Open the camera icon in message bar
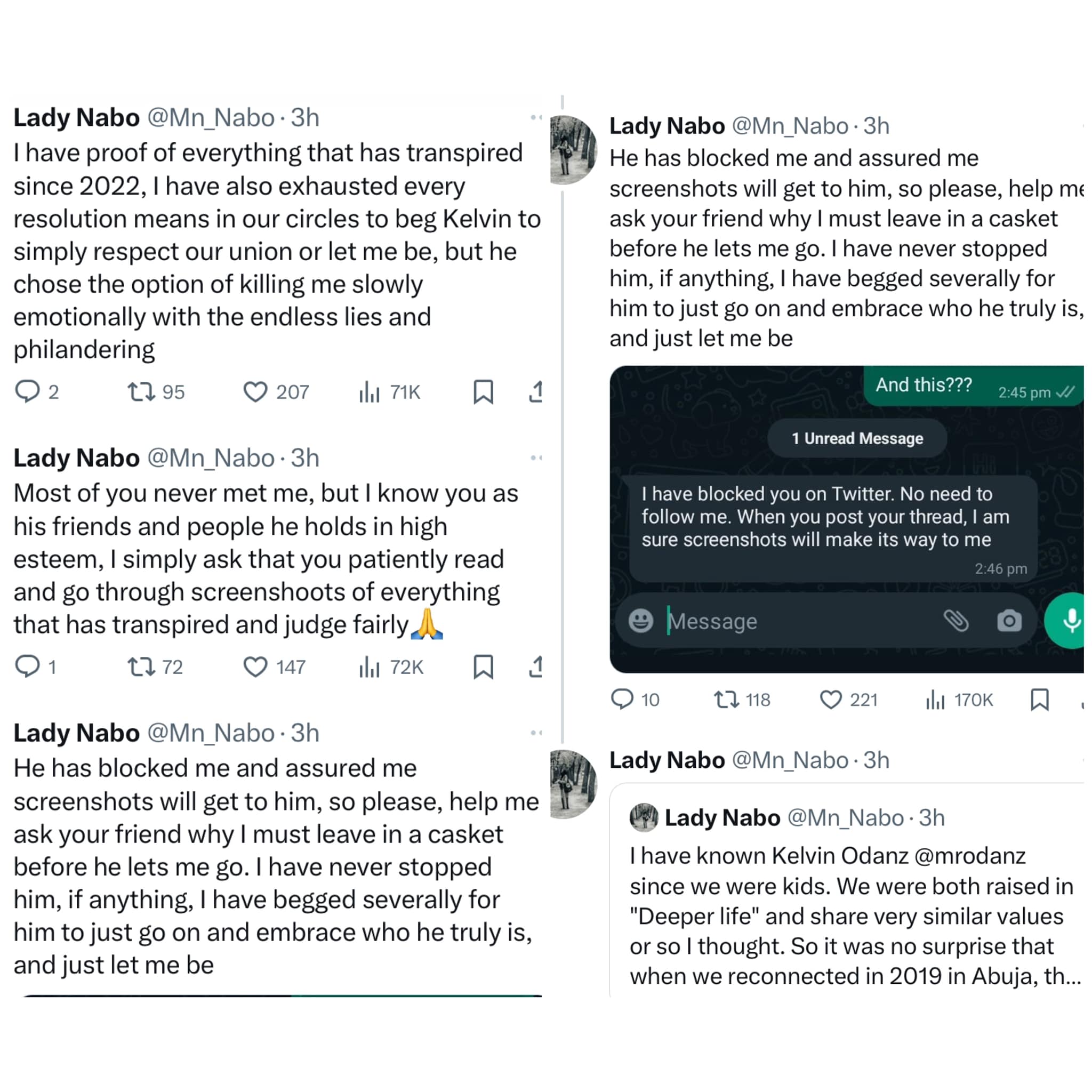The width and height of the screenshot is (1092, 1092). click(x=1009, y=621)
